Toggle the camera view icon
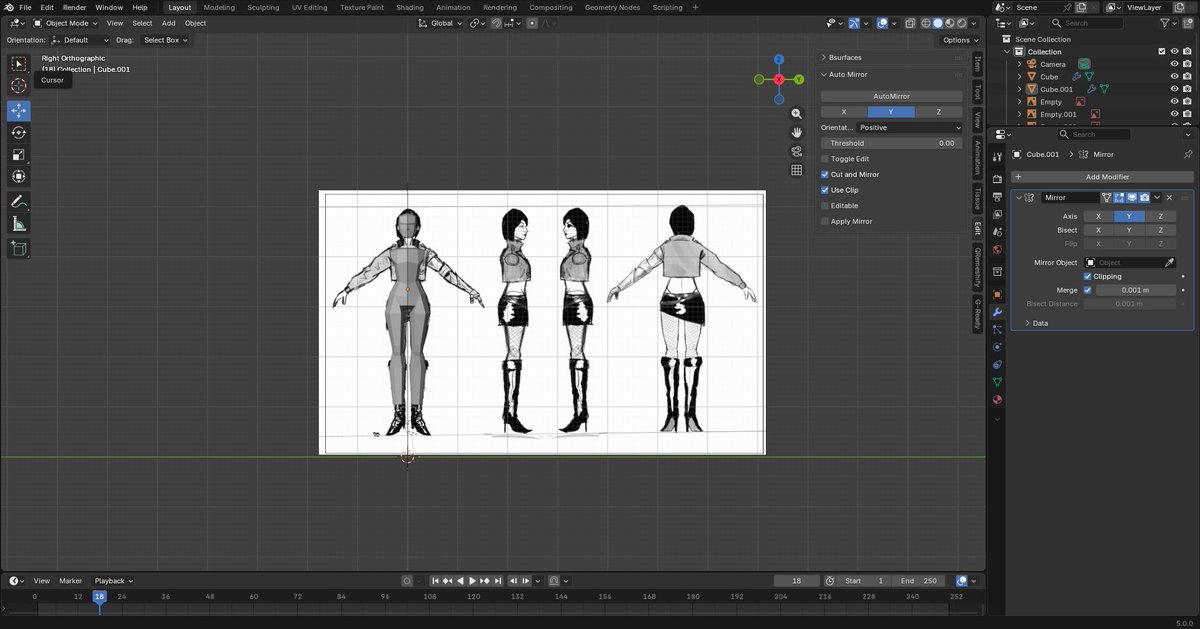1200x629 pixels. pyautogui.click(x=797, y=151)
